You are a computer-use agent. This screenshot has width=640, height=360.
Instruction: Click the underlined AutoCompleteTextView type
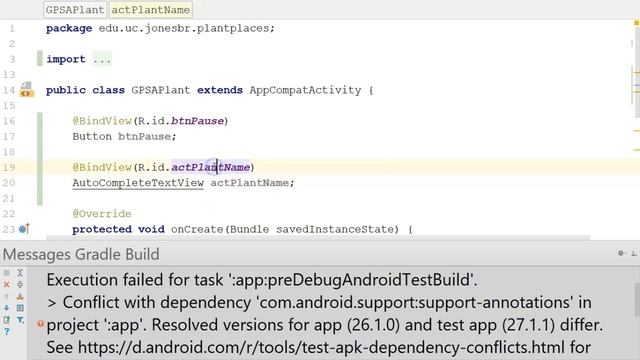tap(138, 183)
